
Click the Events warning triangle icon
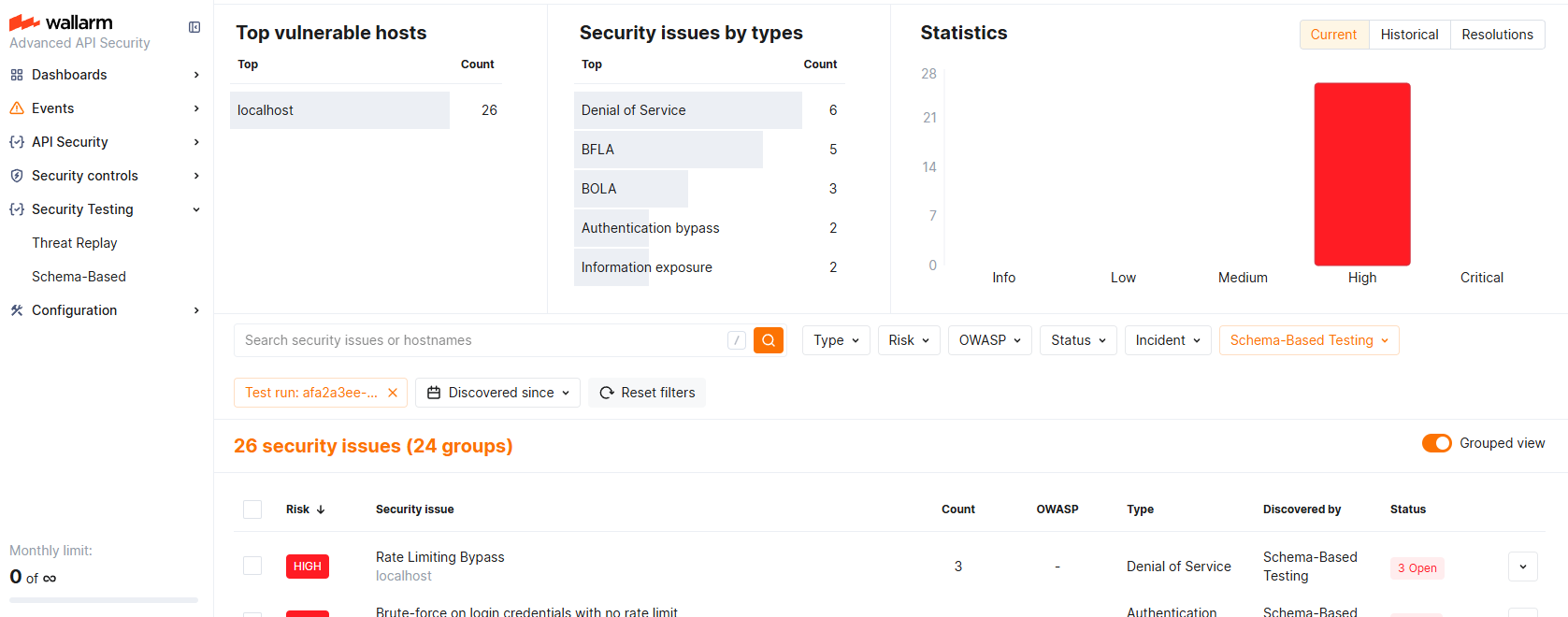[x=17, y=108]
